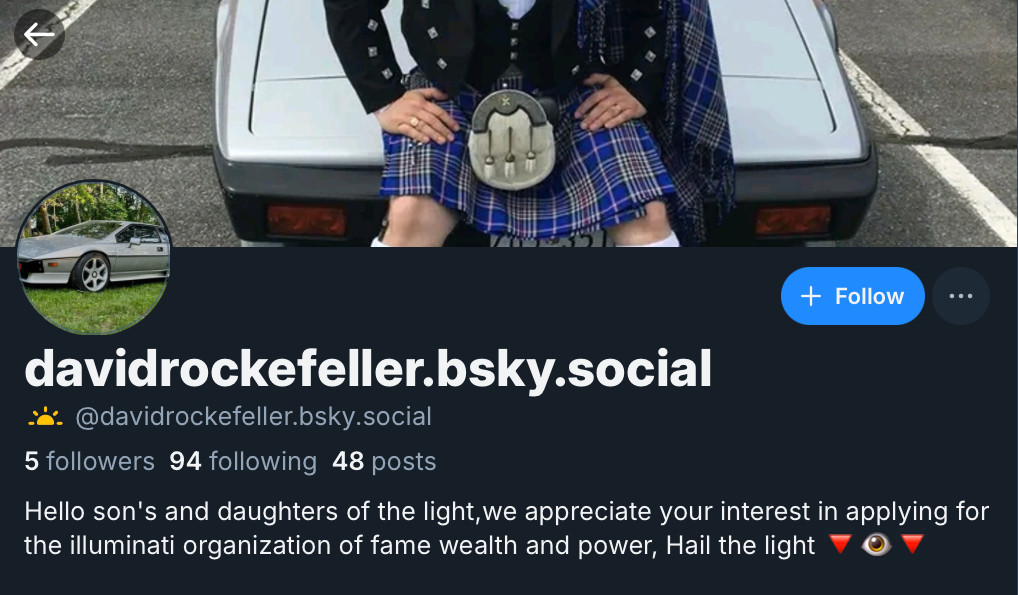This screenshot has width=1018, height=595.
Task: Click the last red triangle emoji
Action: click(x=912, y=544)
